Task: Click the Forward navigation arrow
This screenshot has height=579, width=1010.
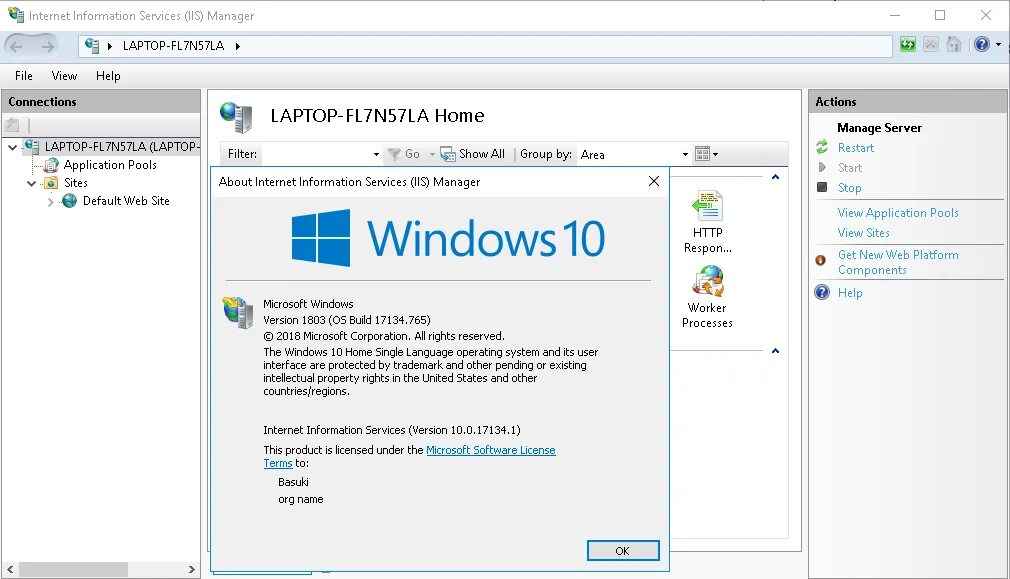Action: (x=48, y=46)
